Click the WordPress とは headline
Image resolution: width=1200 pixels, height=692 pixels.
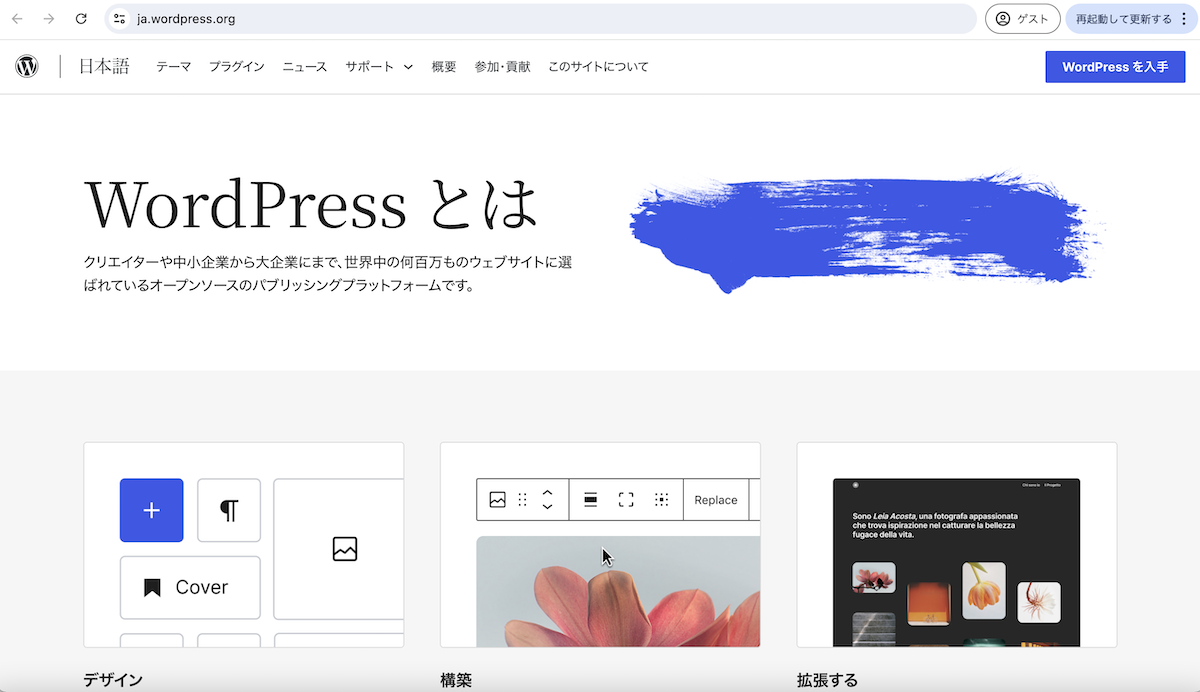click(x=312, y=203)
